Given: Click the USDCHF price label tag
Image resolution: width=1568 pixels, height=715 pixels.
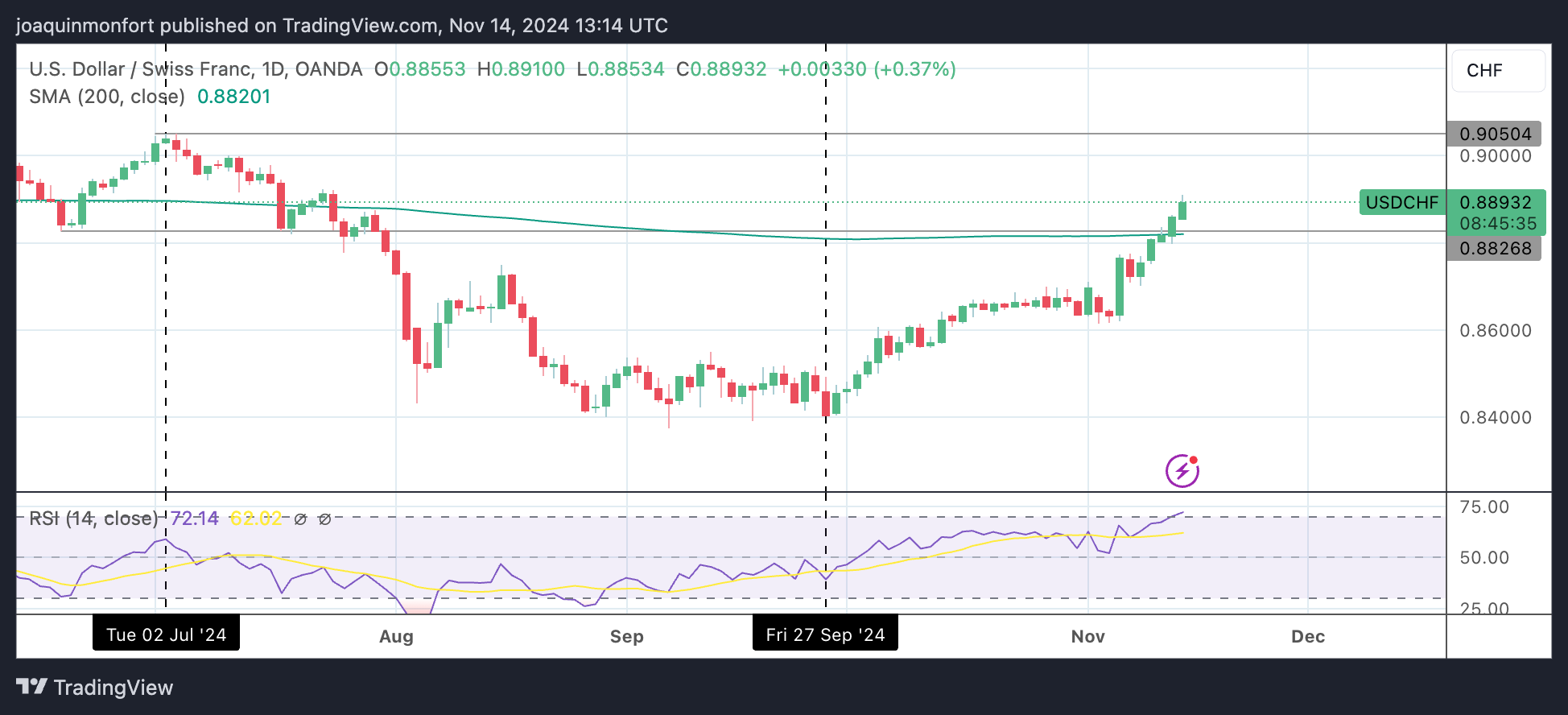Looking at the screenshot, I should click(x=1401, y=202).
